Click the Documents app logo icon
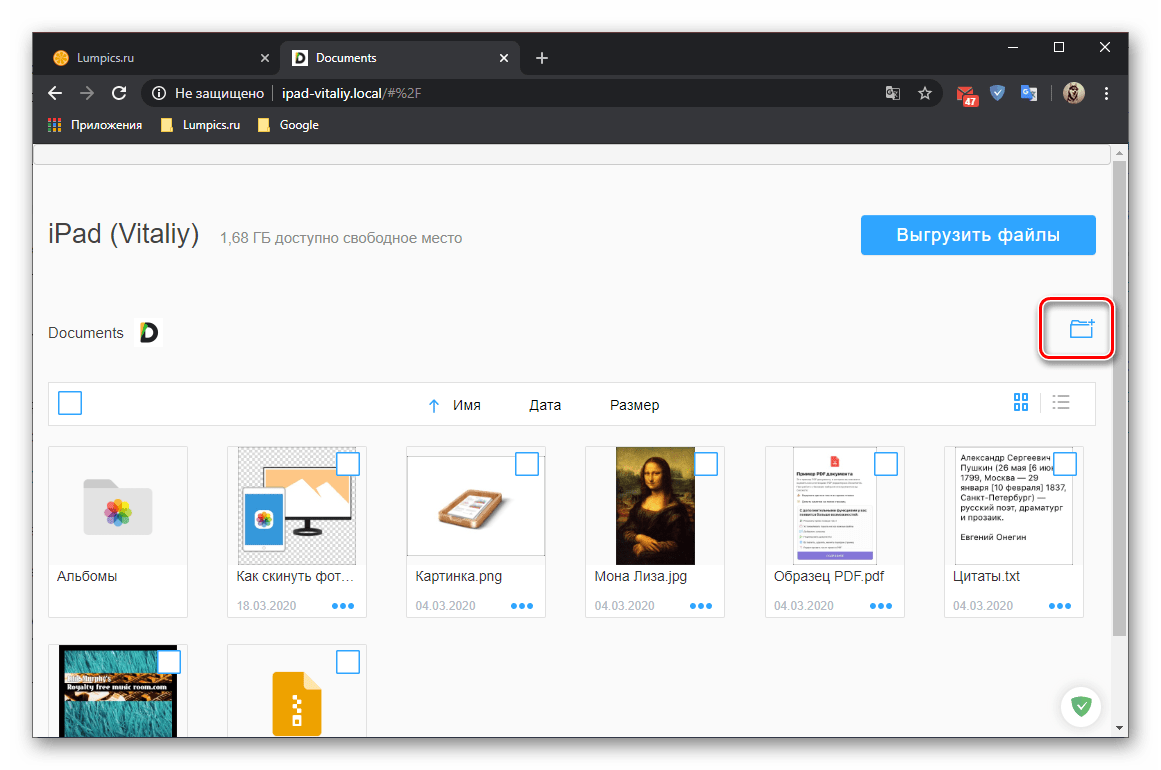Image resolution: width=1161 pixels, height=770 pixels. tap(149, 333)
